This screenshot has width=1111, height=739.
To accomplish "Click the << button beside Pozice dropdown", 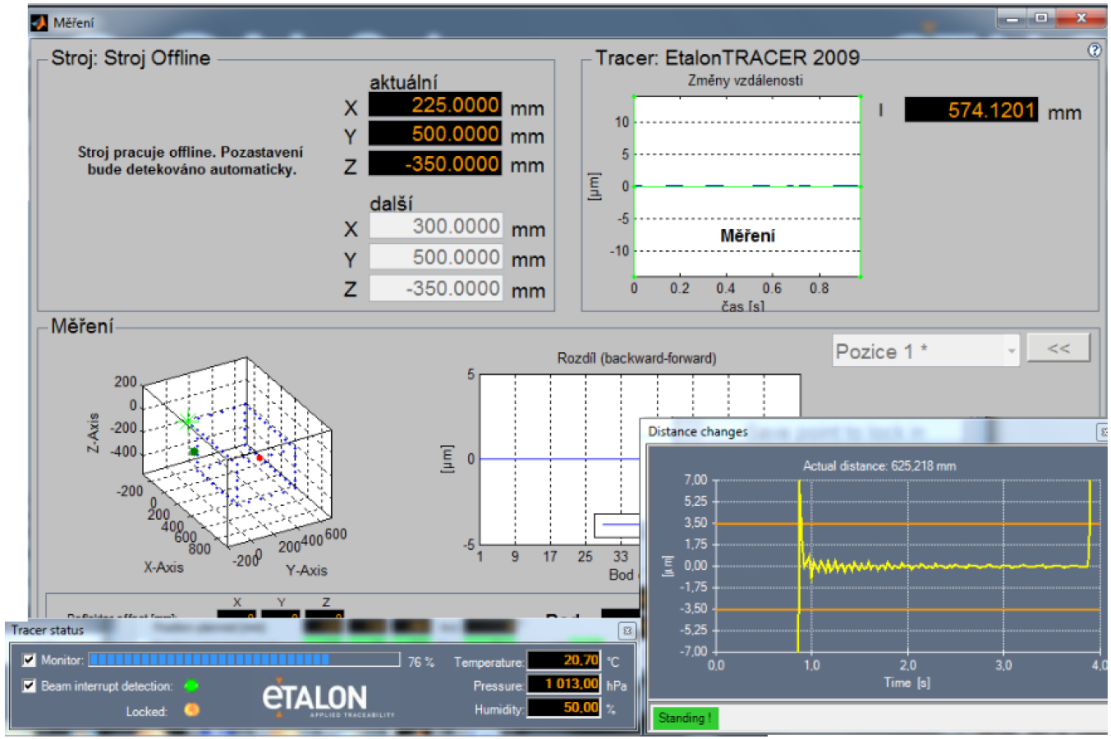I will 1058,349.
